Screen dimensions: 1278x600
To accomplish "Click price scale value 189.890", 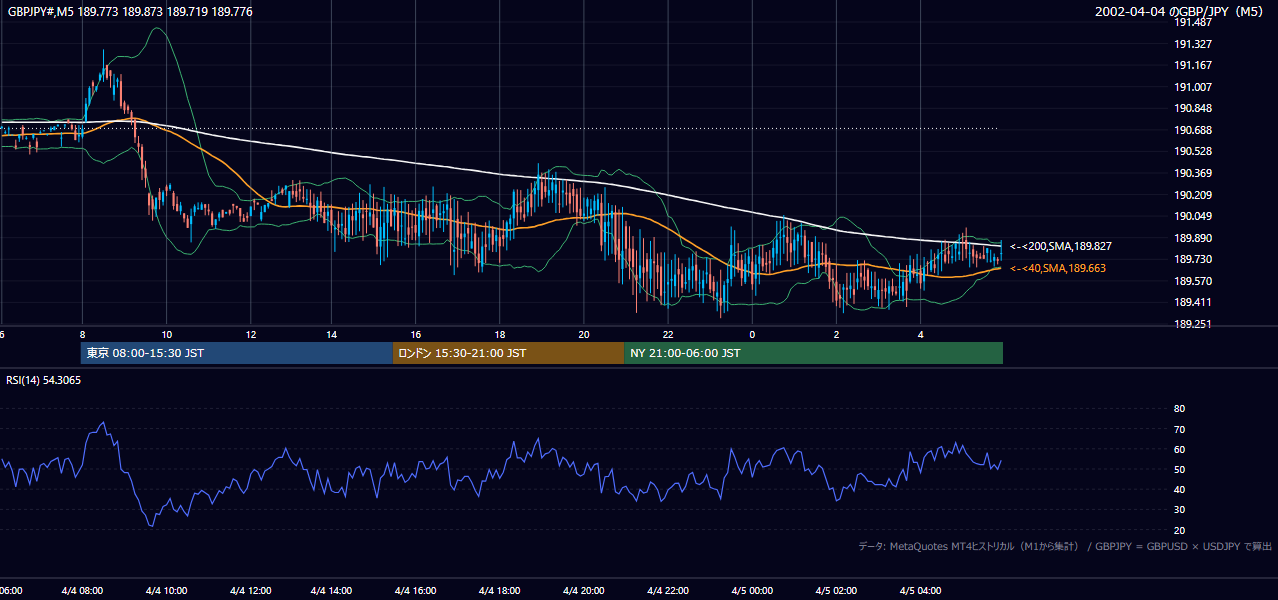I will (x=1192, y=238).
